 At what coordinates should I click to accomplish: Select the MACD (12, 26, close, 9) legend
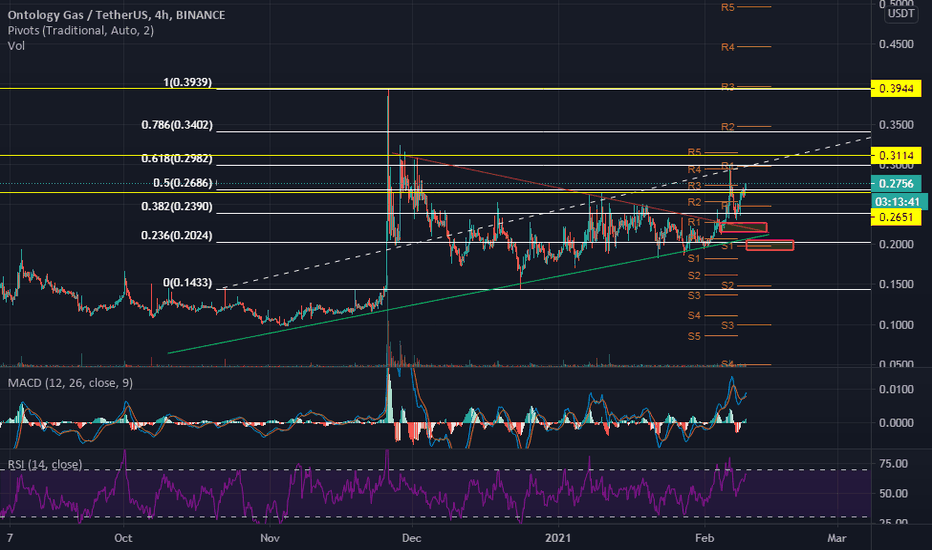coord(70,383)
